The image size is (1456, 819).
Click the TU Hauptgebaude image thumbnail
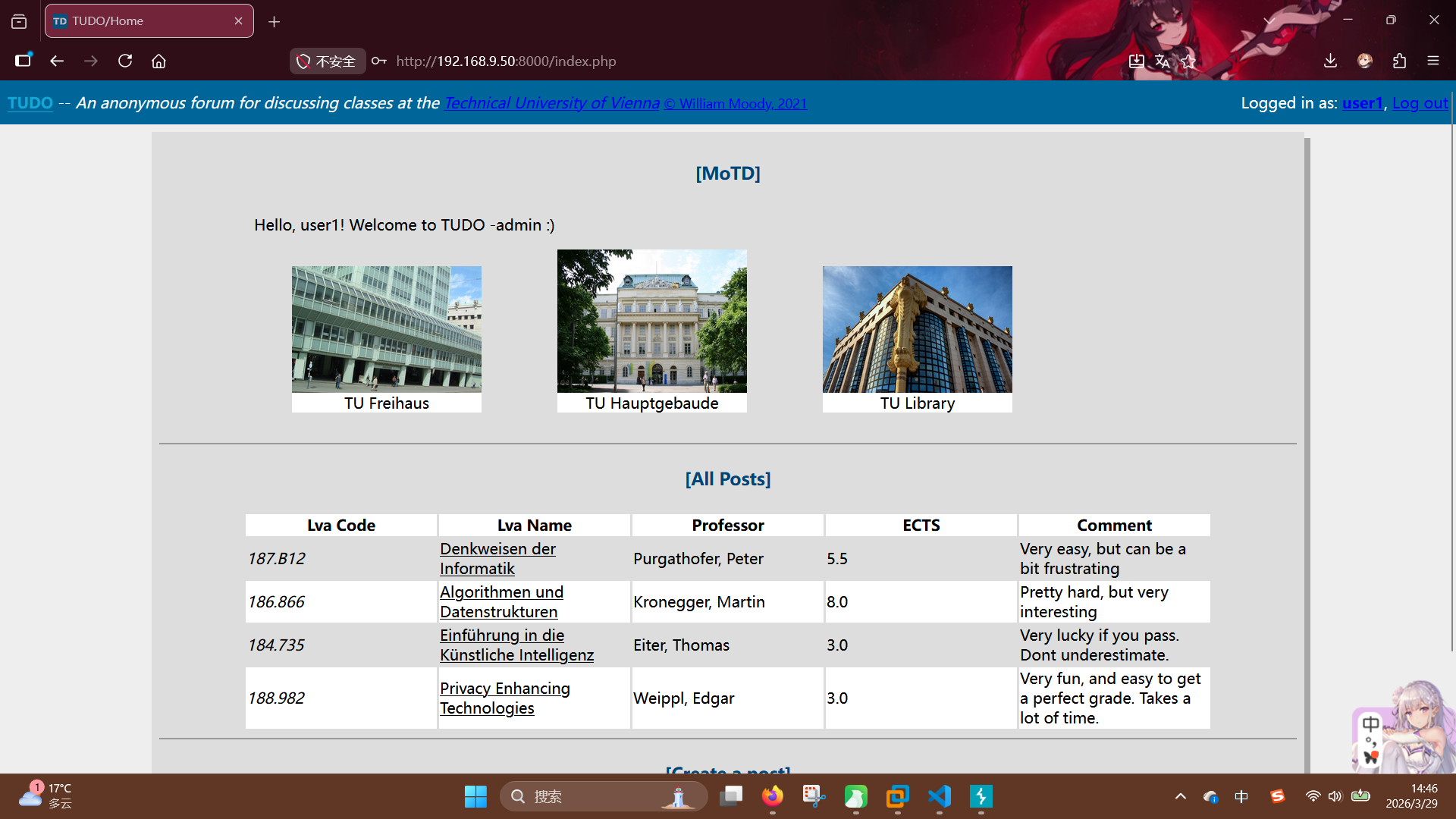pyautogui.click(x=651, y=321)
